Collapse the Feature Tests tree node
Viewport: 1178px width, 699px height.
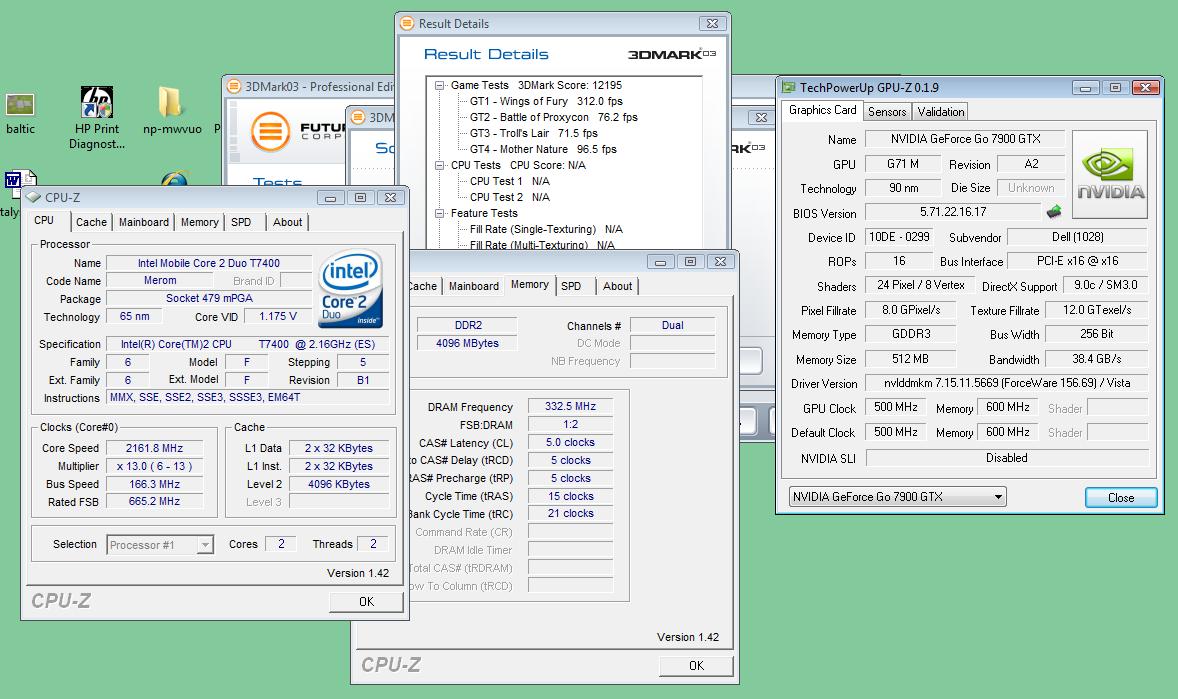pyautogui.click(x=439, y=213)
